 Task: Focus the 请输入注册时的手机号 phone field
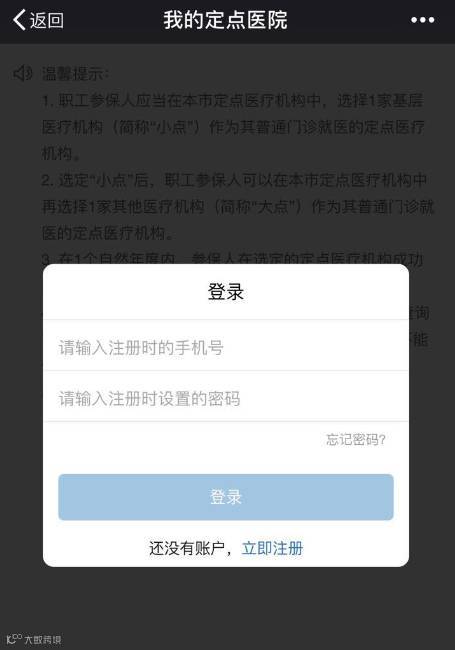pos(226,347)
